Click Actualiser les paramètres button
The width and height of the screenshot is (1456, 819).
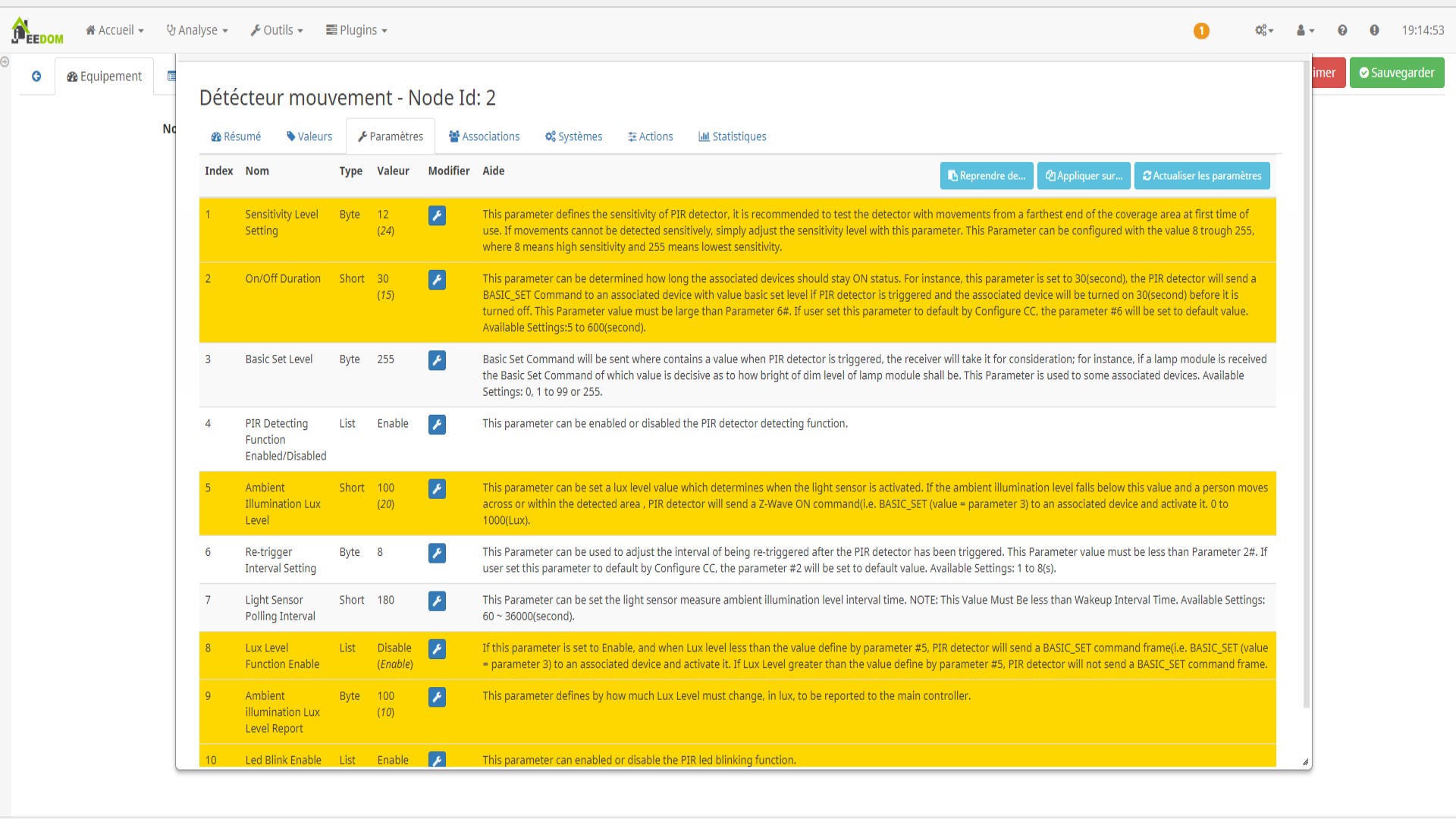(1202, 176)
